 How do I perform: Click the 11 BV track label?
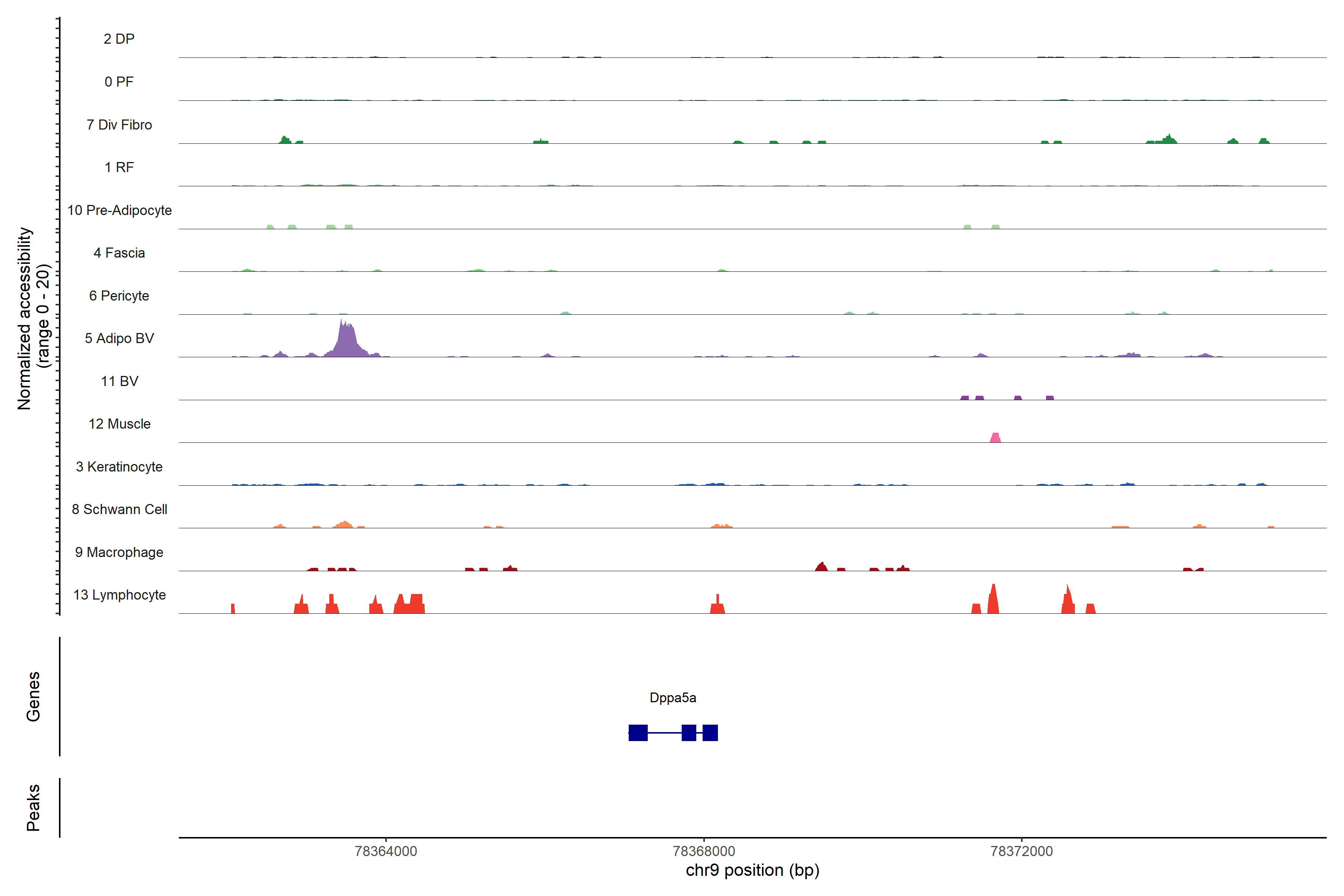click(119, 381)
